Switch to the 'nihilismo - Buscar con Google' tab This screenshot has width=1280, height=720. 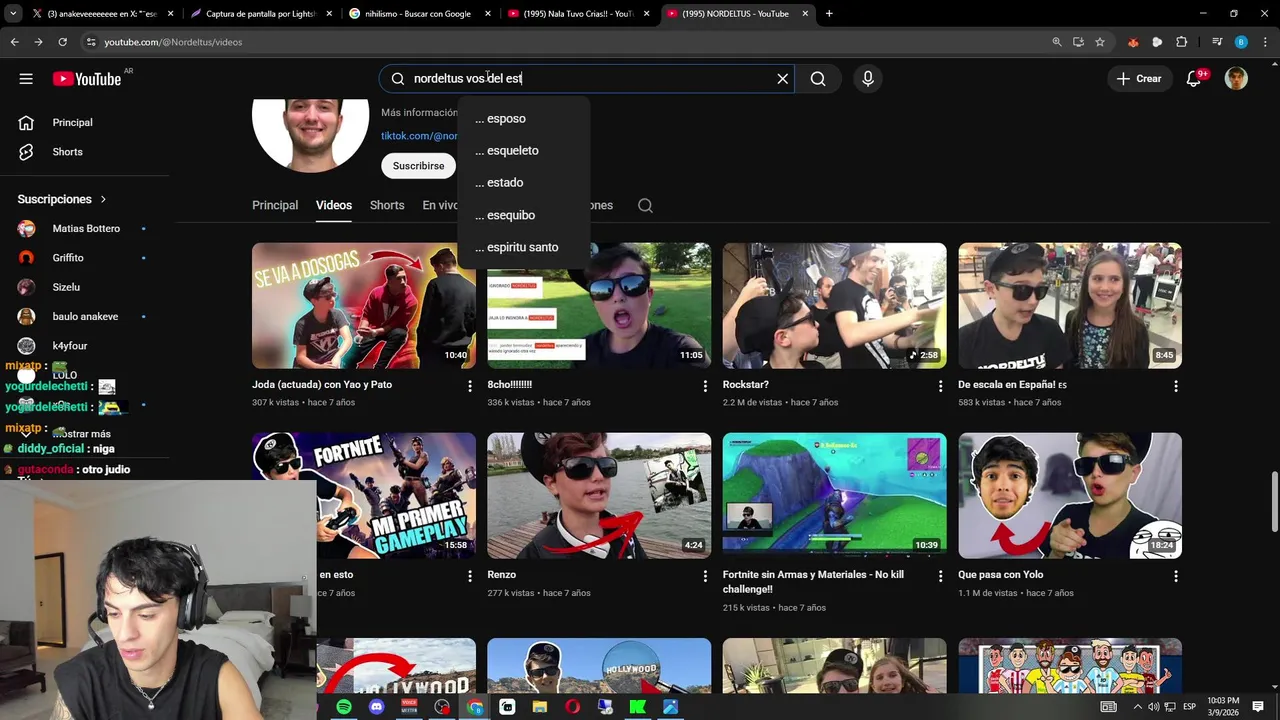[x=418, y=14]
